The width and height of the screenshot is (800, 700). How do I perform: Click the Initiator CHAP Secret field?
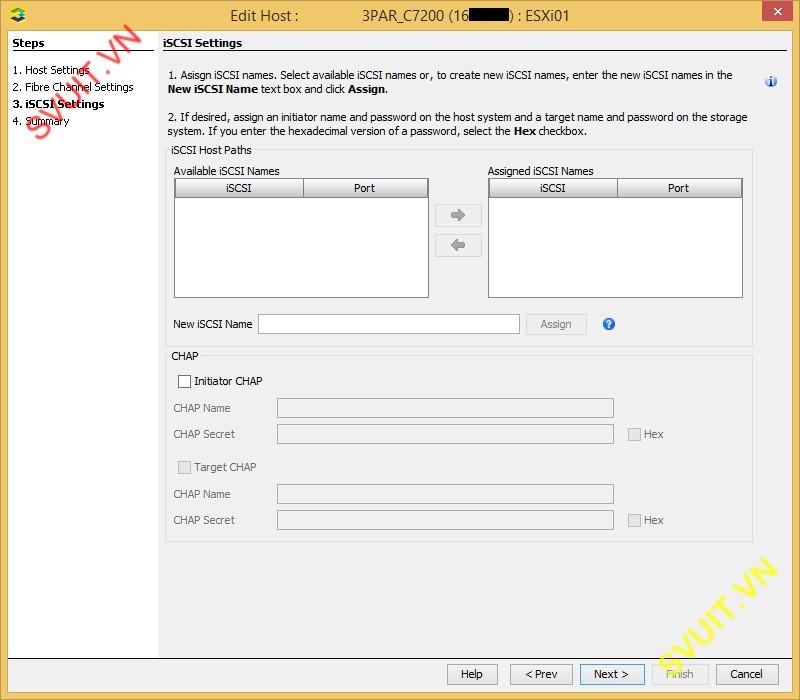(x=445, y=434)
